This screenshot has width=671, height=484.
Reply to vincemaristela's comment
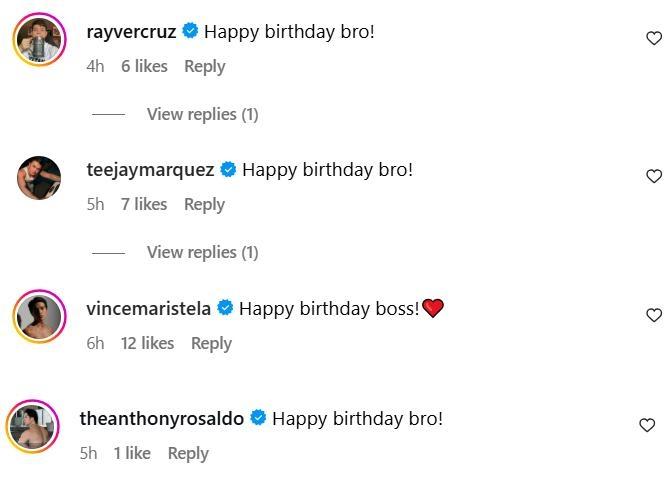pyautogui.click(x=211, y=343)
